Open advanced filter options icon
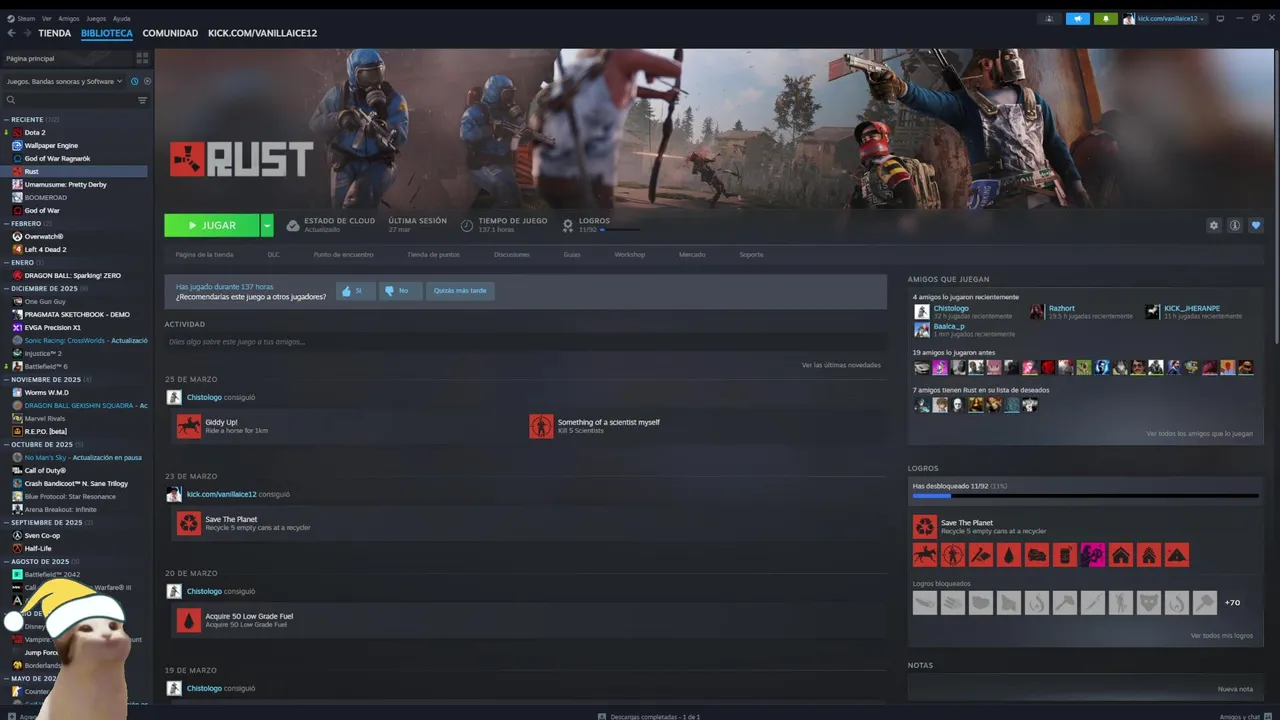Image resolution: width=1280 pixels, height=720 pixels. (x=142, y=100)
